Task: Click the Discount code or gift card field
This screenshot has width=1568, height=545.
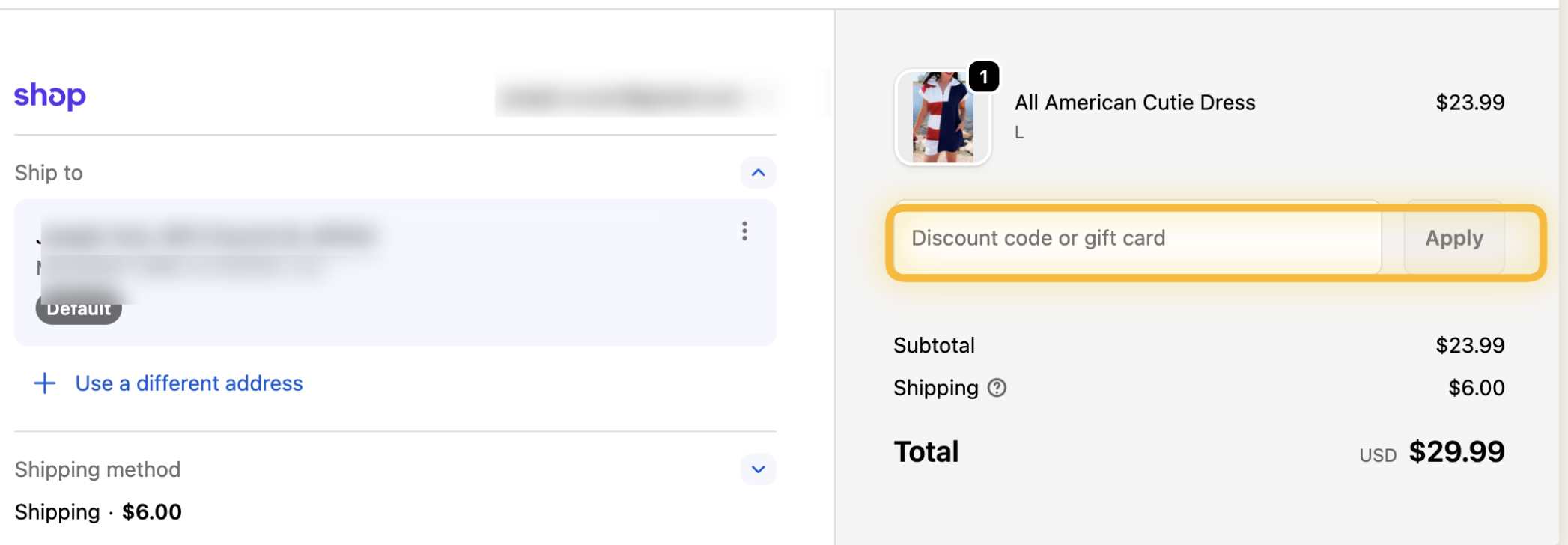Action: pyautogui.click(x=1137, y=238)
